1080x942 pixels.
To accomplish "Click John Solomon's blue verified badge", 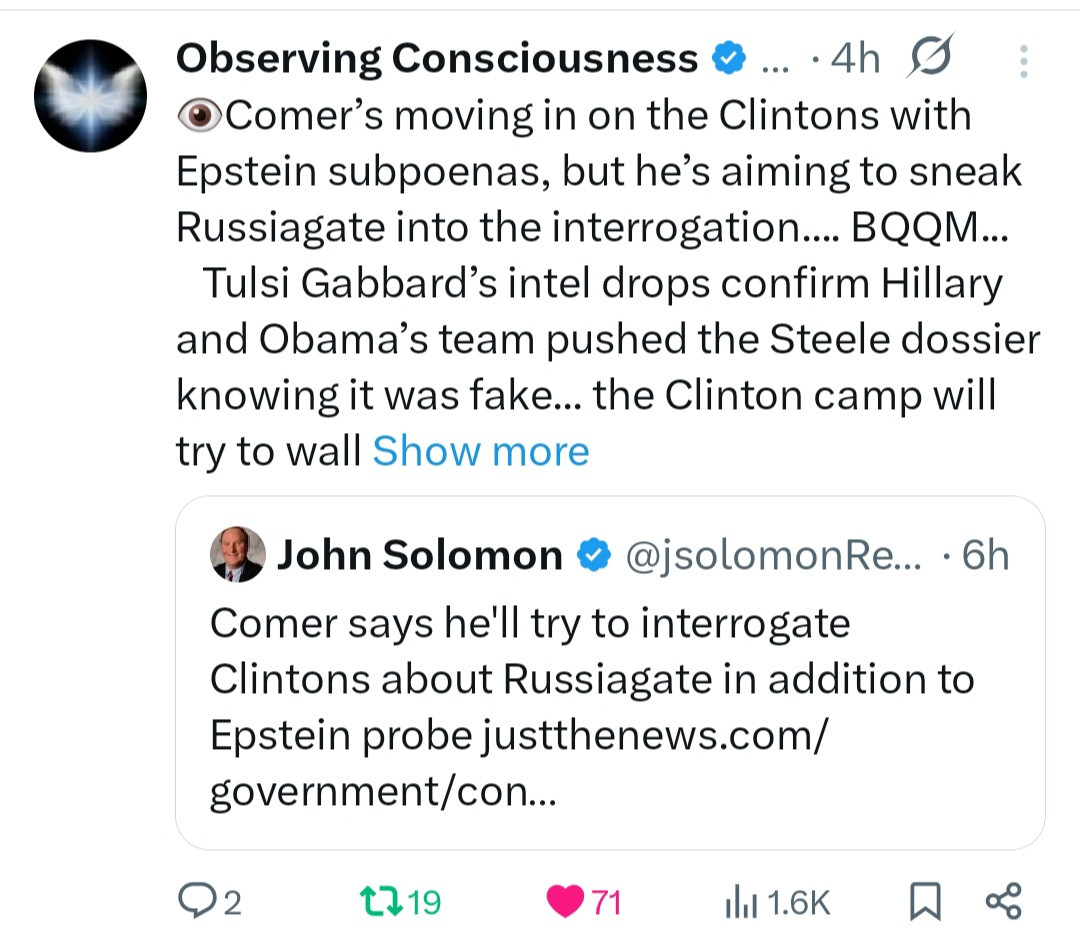I will (x=597, y=555).
